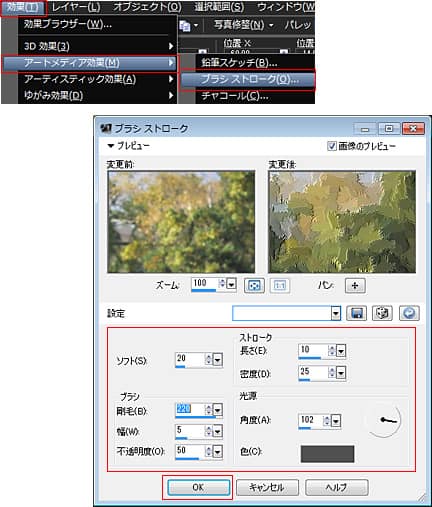Open the 色(C) dark gray color swatch
Viewport: 432px width, 507px height.
pos(327,454)
